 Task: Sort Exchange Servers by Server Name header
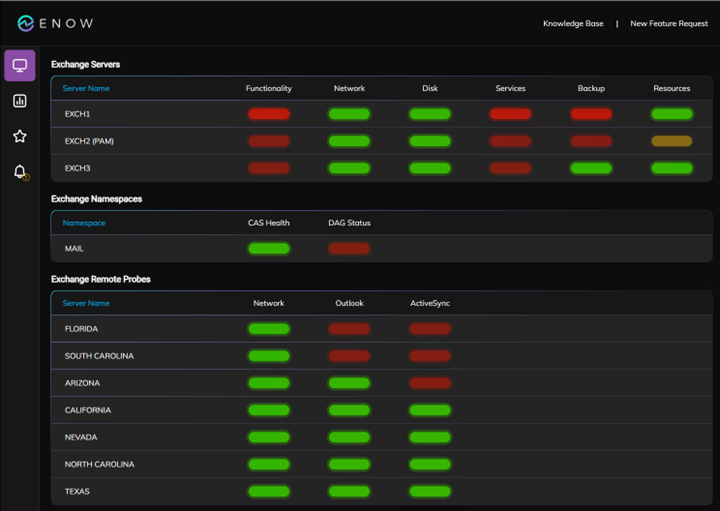[86, 88]
